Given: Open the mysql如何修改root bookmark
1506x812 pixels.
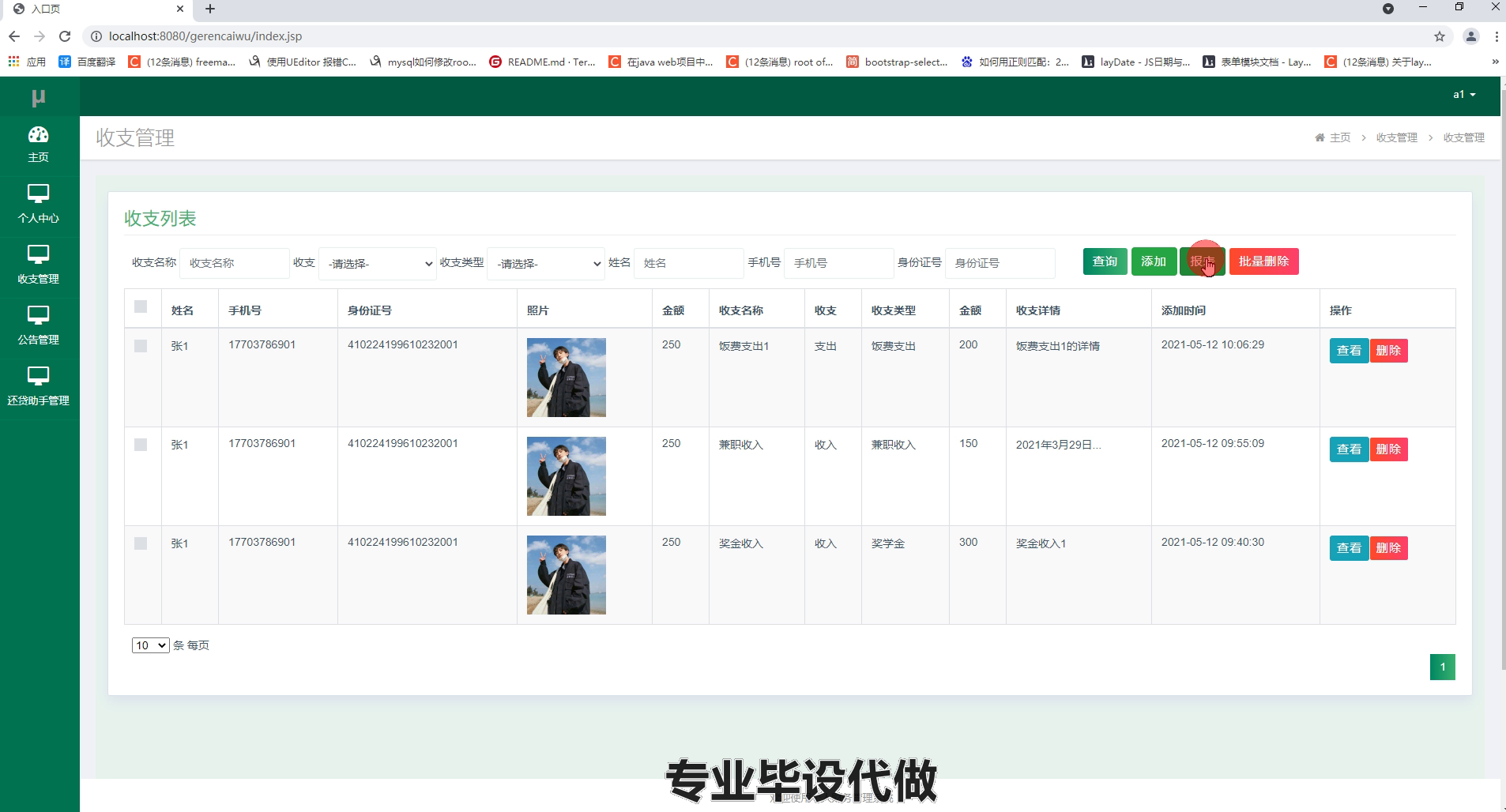Looking at the screenshot, I should click(423, 62).
